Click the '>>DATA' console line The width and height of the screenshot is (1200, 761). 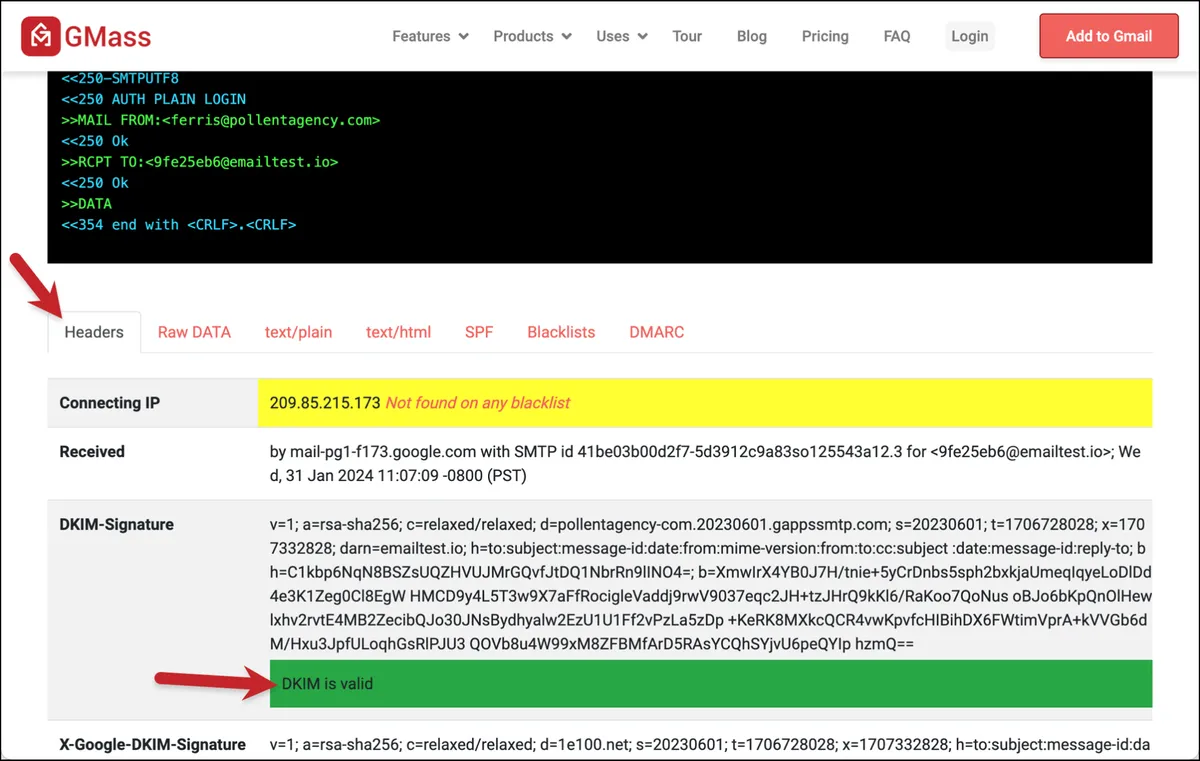86,204
